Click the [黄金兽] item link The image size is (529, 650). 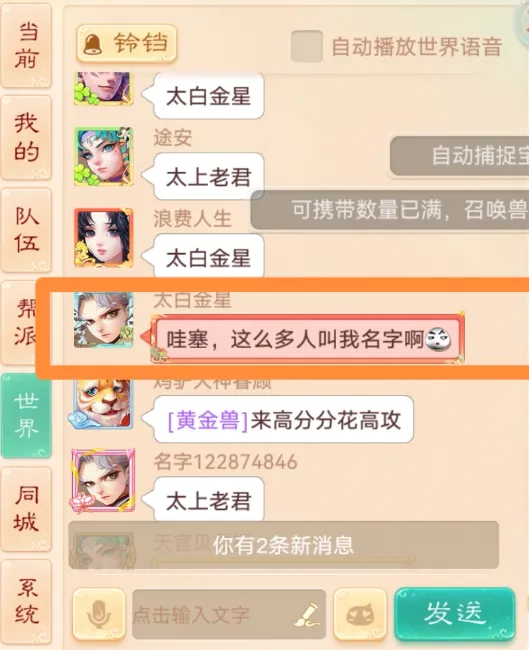point(208,420)
